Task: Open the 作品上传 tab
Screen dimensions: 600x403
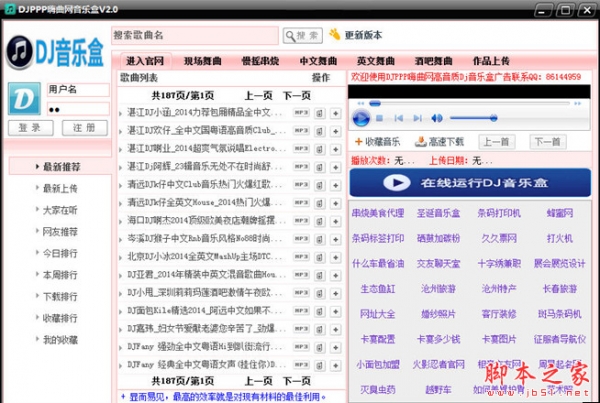Action: pyautogui.click(x=491, y=61)
